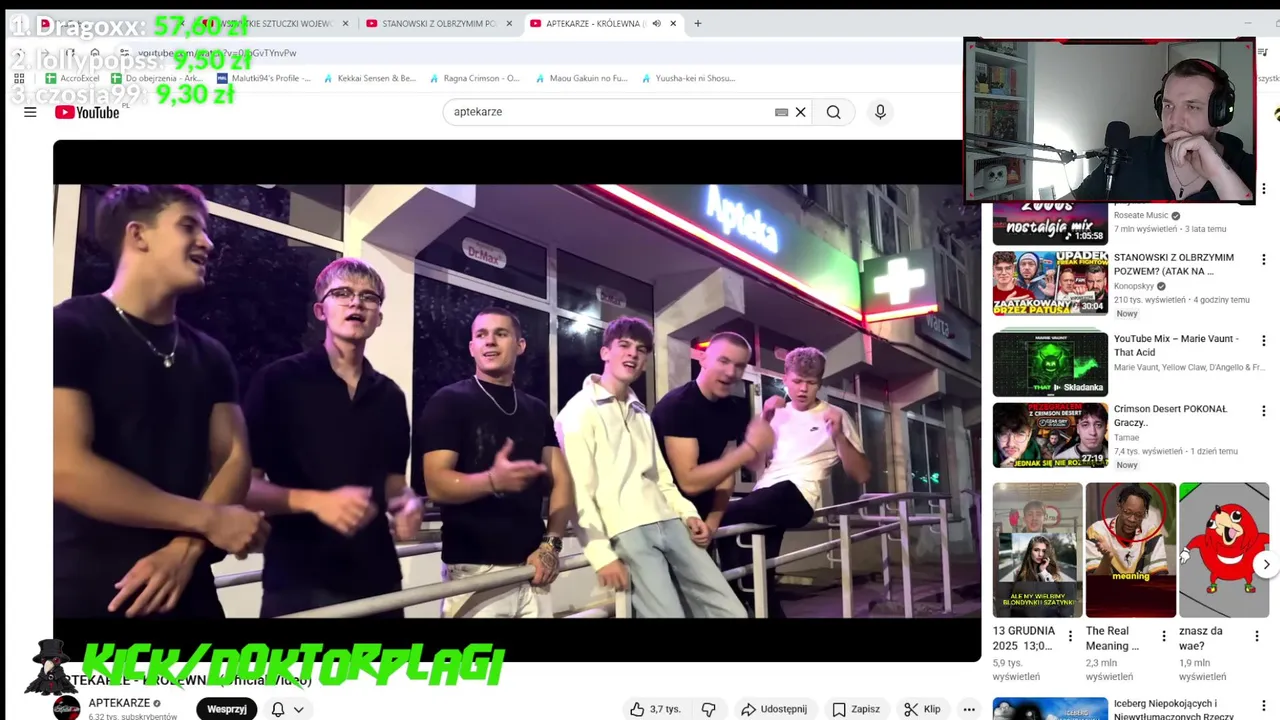
Task: Show next shorts with arrow button
Action: (1266, 565)
